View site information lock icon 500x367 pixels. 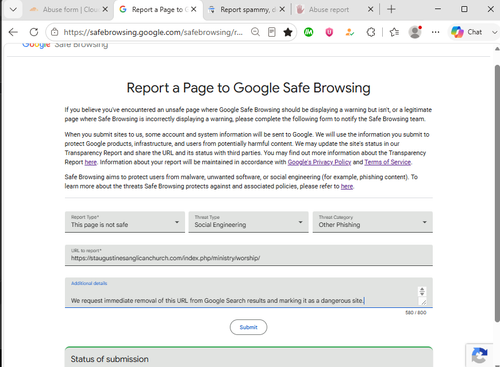[x=54, y=32]
